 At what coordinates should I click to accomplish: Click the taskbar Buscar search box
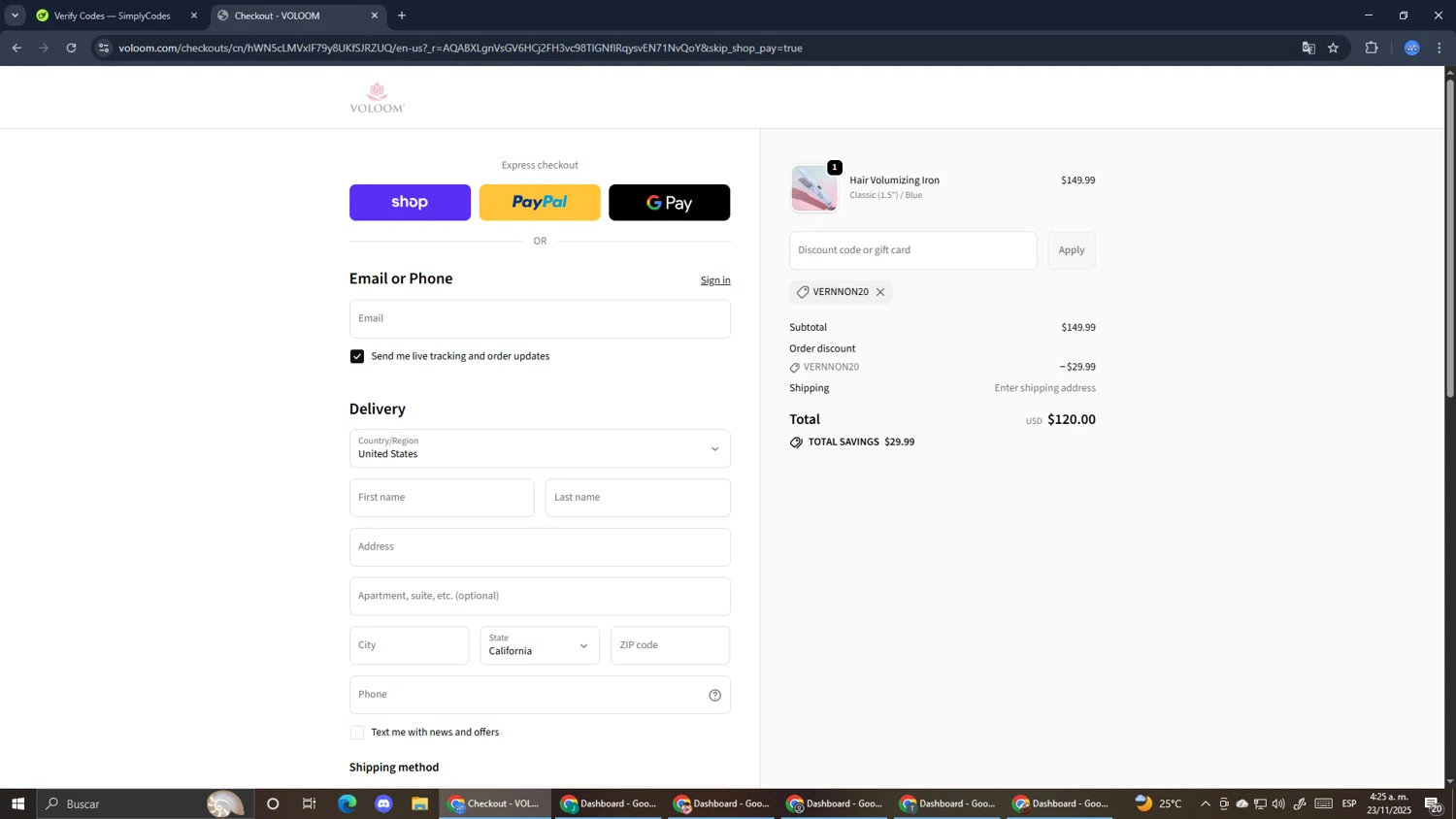146,804
